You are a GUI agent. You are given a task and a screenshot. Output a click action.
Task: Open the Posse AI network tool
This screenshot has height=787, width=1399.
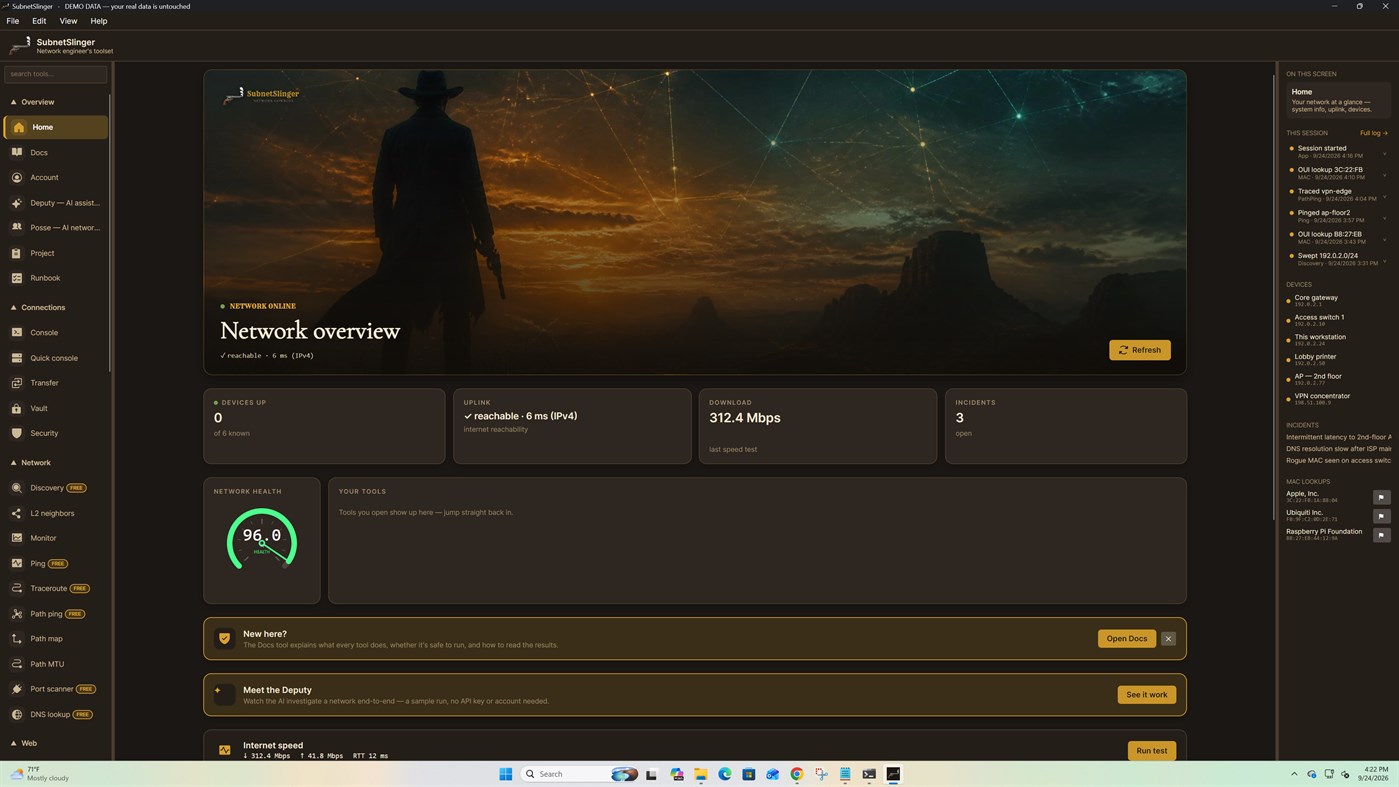click(x=55, y=227)
